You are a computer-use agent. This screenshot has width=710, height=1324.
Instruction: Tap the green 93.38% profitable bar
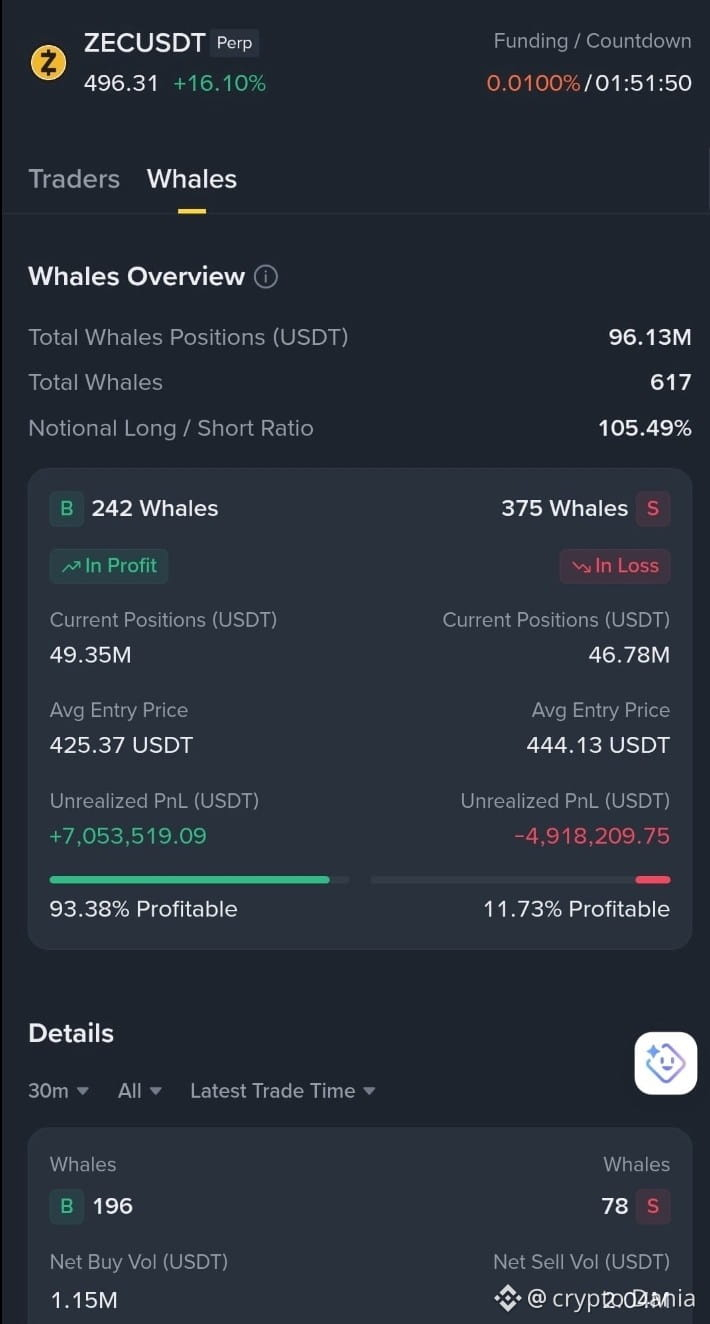coord(189,880)
